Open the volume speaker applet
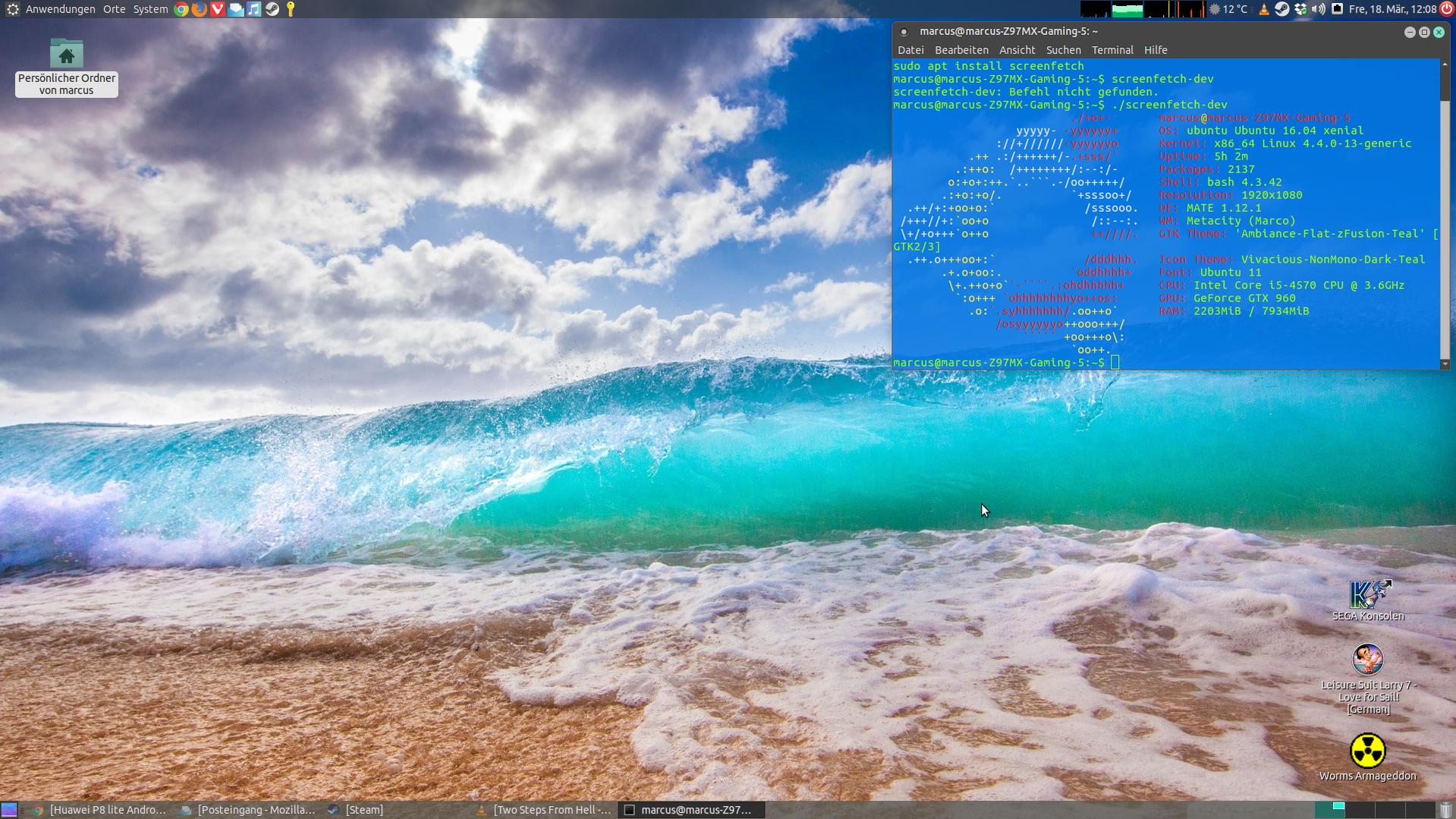 1319,9
